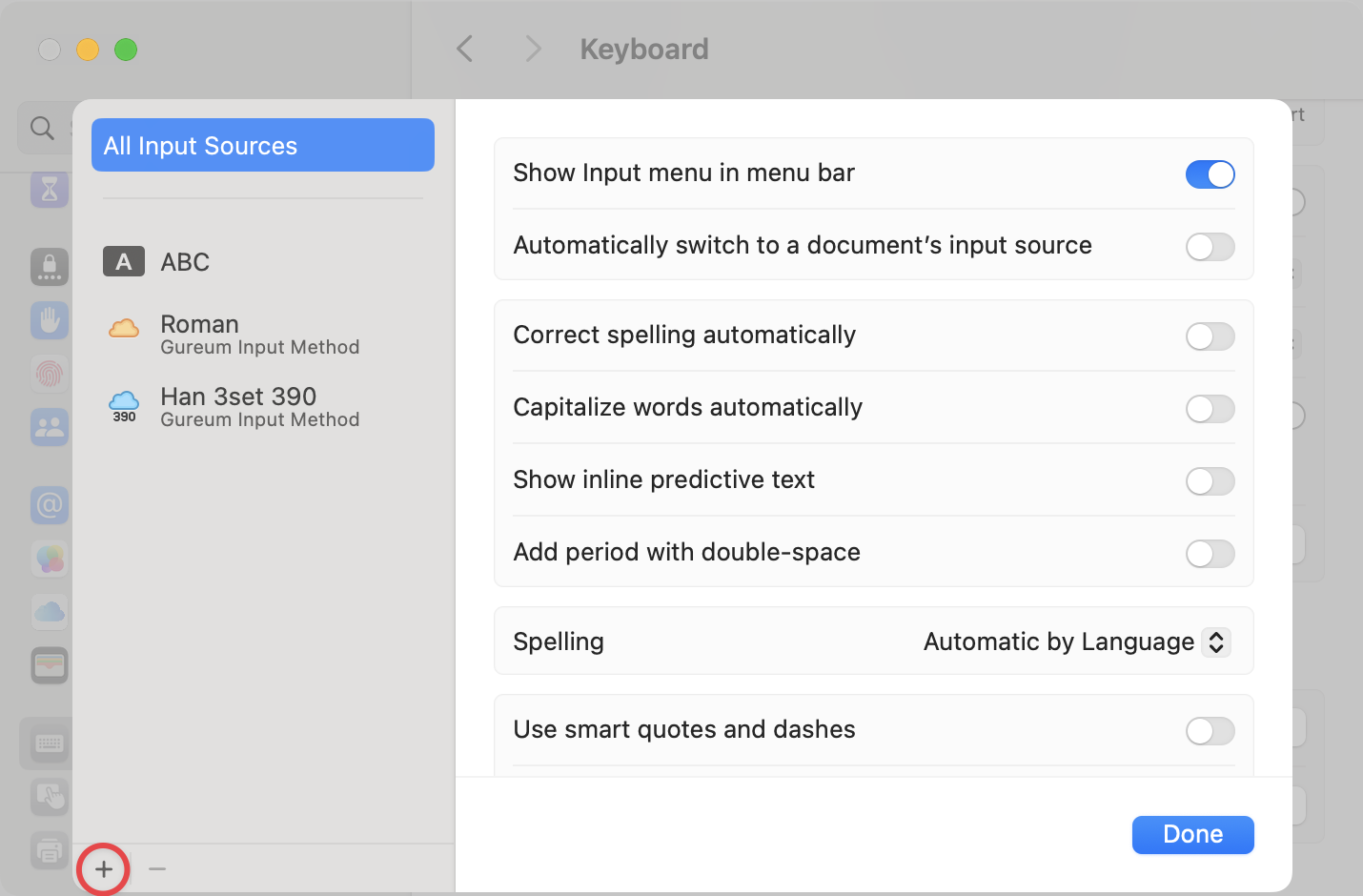Enable Add period with double-space
The image size is (1363, 896).
pyautogui.click(x=1210, y=554)
